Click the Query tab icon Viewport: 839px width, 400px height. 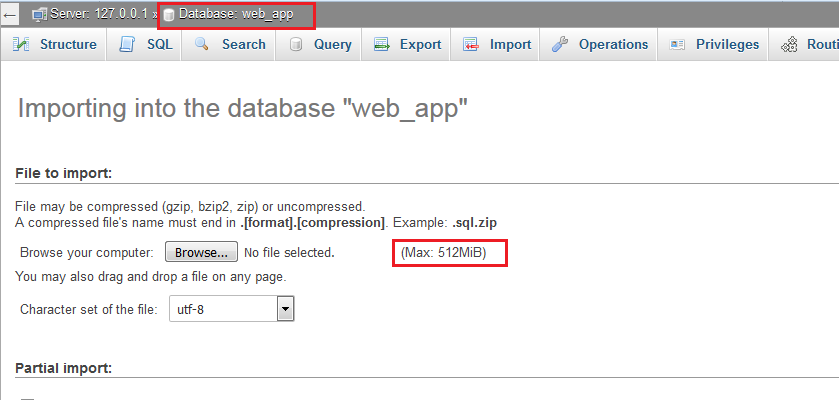click(295, 44)
